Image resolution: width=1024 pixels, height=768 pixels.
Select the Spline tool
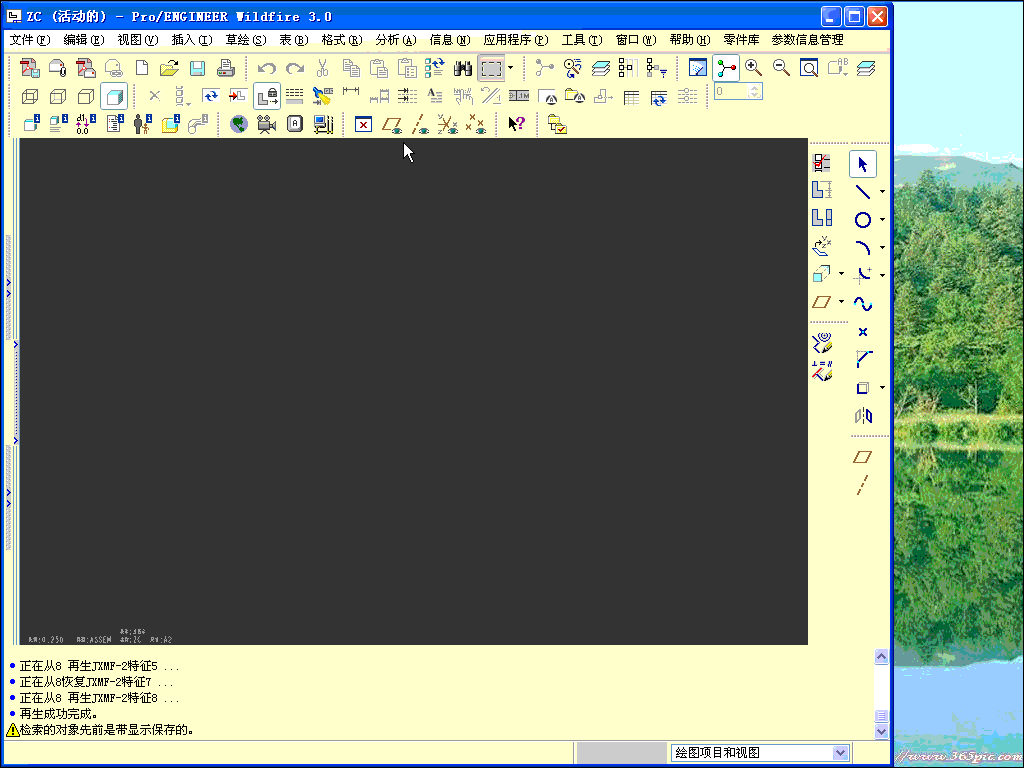[x=862, y=302]
